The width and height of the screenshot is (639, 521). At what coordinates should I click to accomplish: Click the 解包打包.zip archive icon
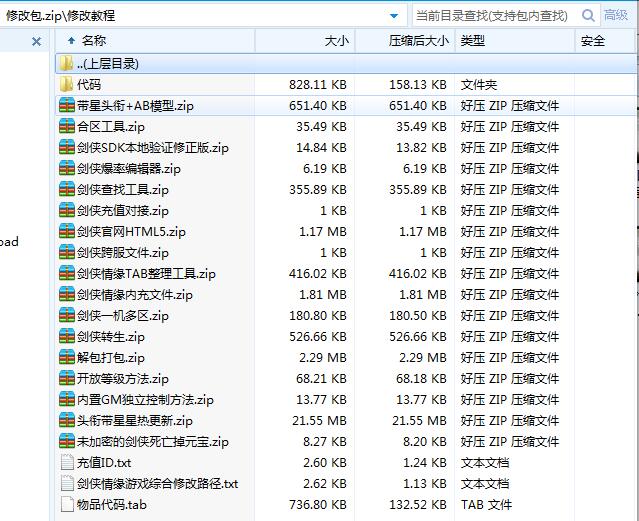pos(67,358)
